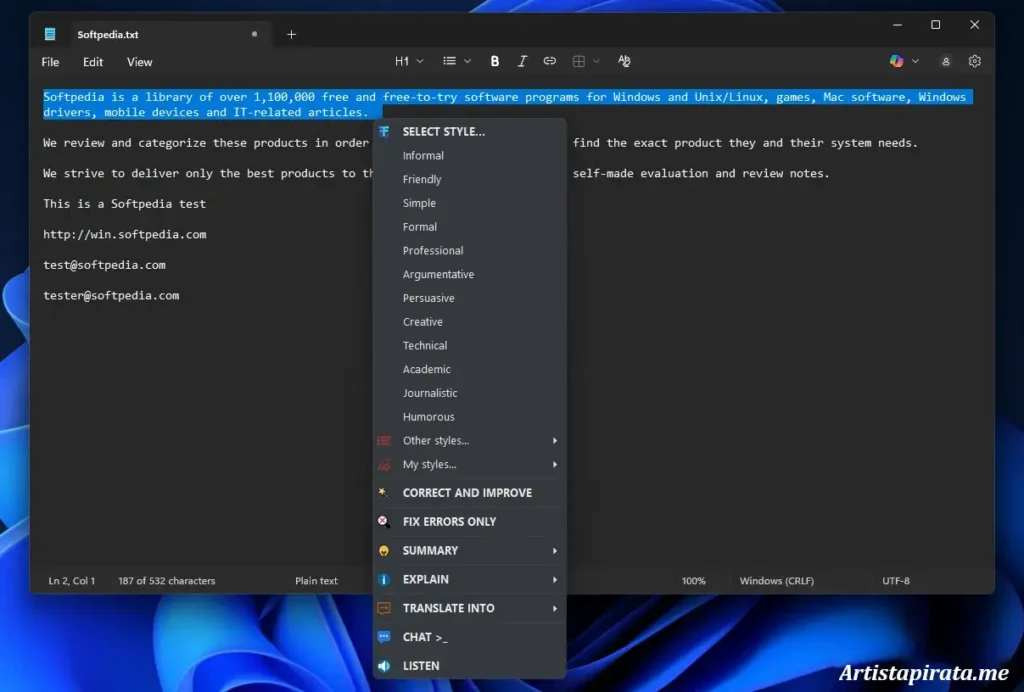This screenshot has width=1024, height=692.
Task: Choose Correct and Improve
Action: 467,493
